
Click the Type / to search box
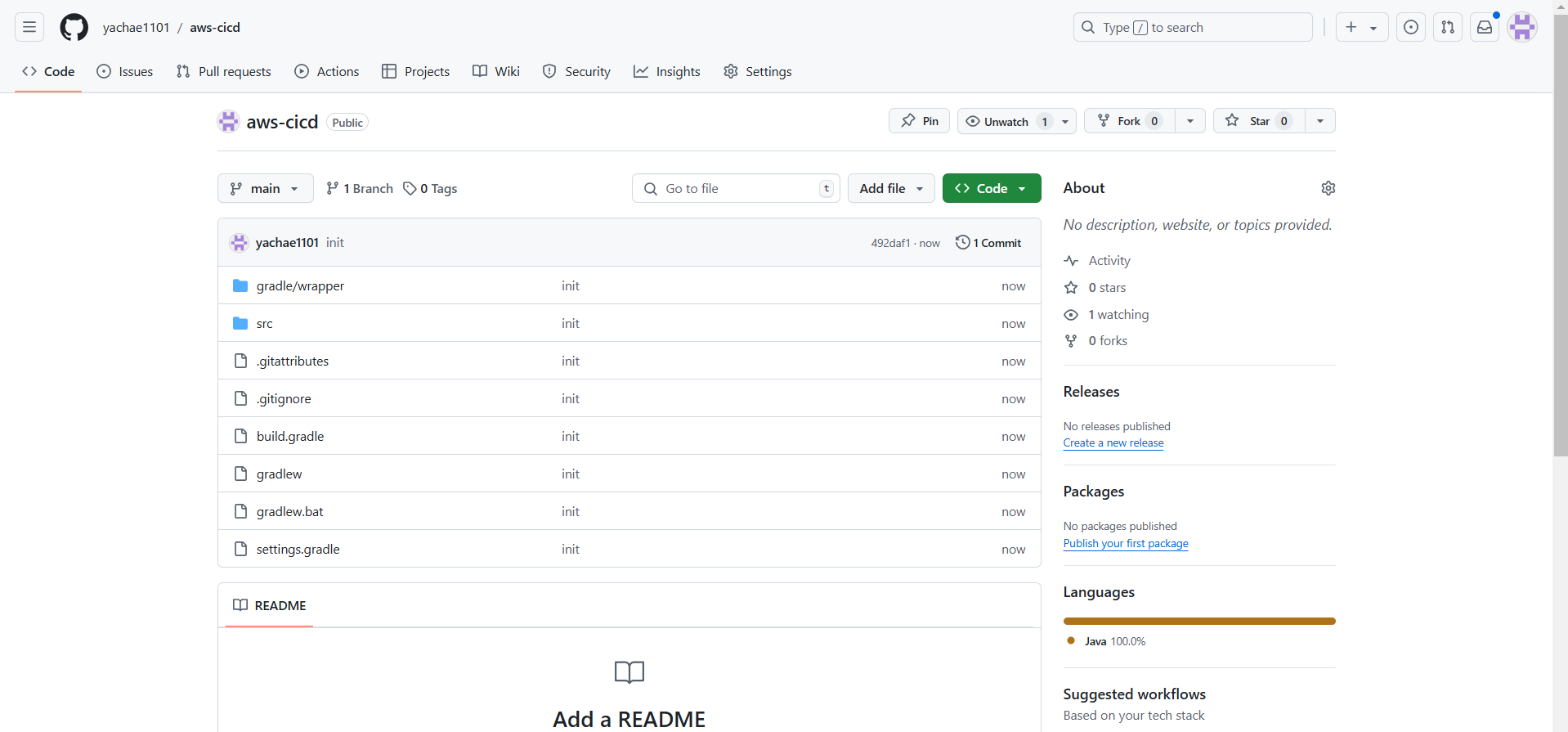tap(1193, 27)
